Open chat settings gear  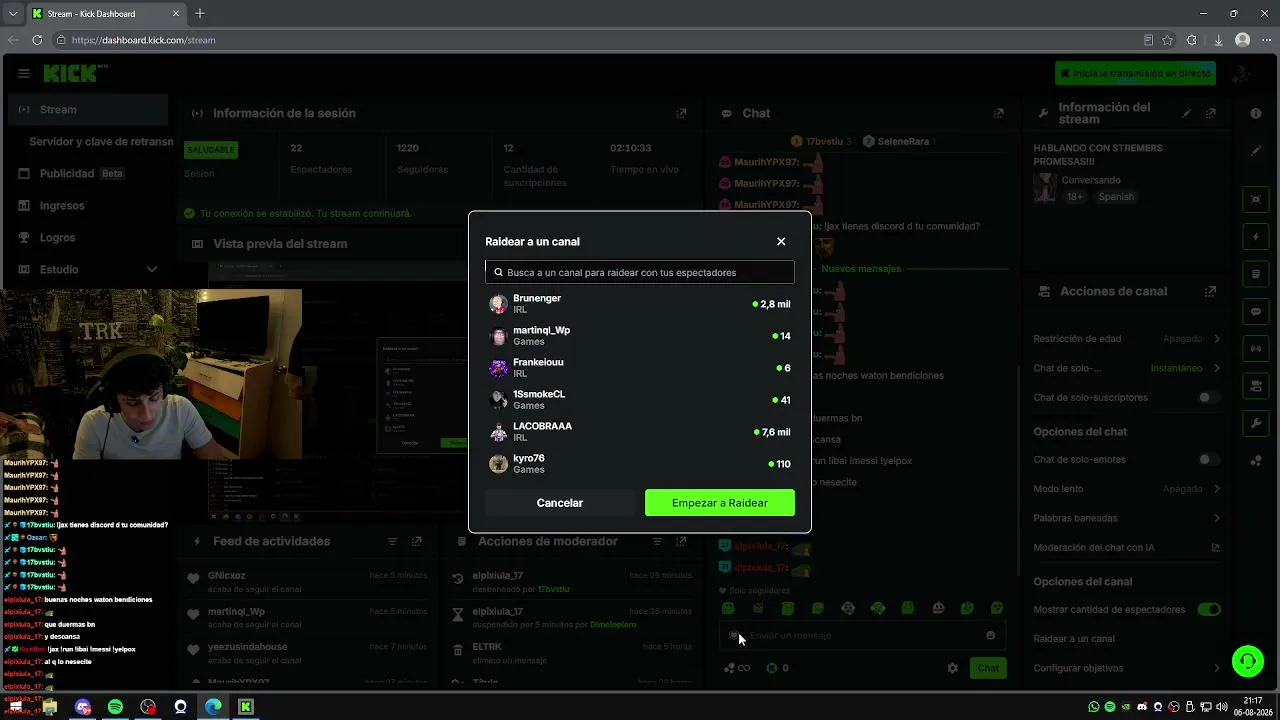coord(952,668)
